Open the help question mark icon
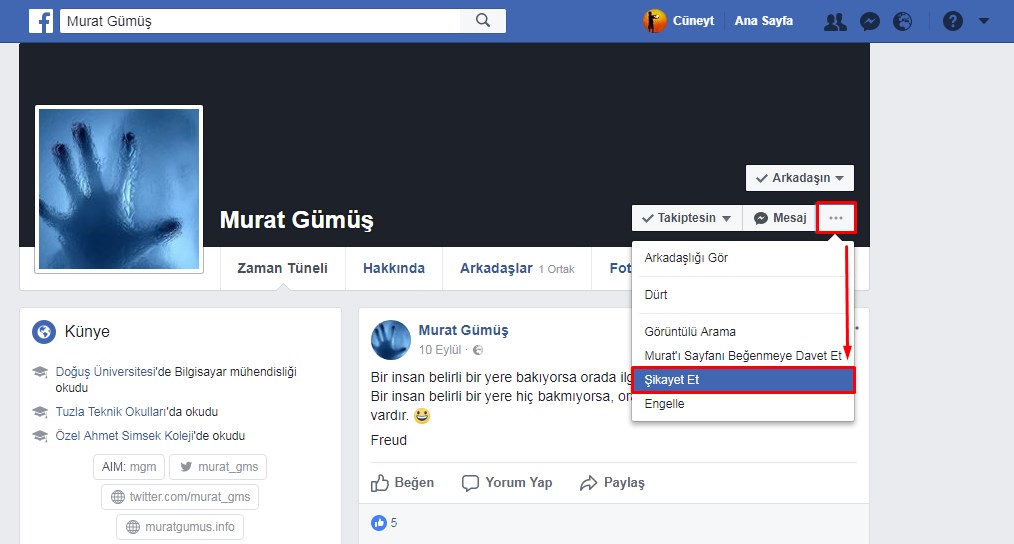 (x=952, y=21)
